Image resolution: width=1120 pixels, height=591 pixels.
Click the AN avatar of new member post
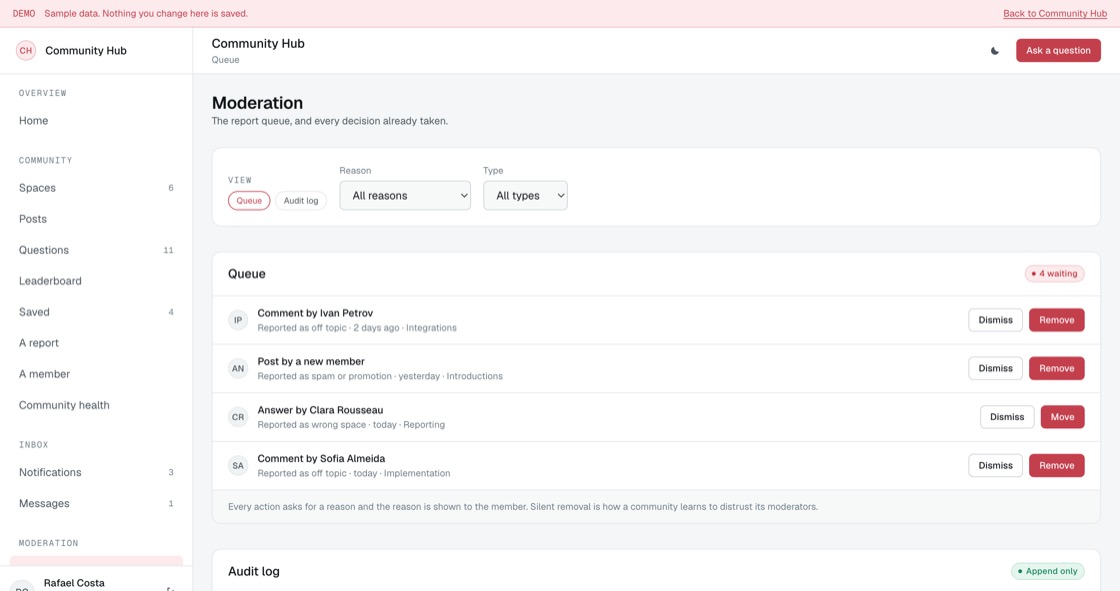pos(238,369)
